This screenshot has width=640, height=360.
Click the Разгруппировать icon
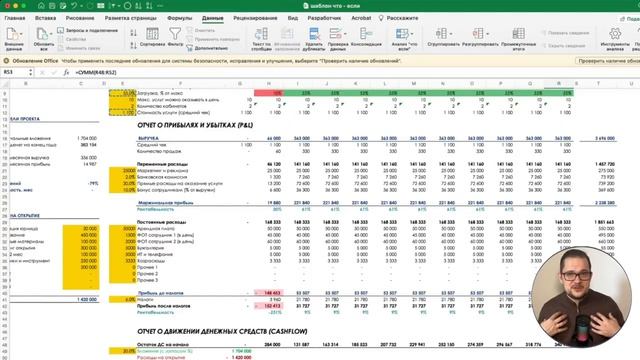click(478, 34)
